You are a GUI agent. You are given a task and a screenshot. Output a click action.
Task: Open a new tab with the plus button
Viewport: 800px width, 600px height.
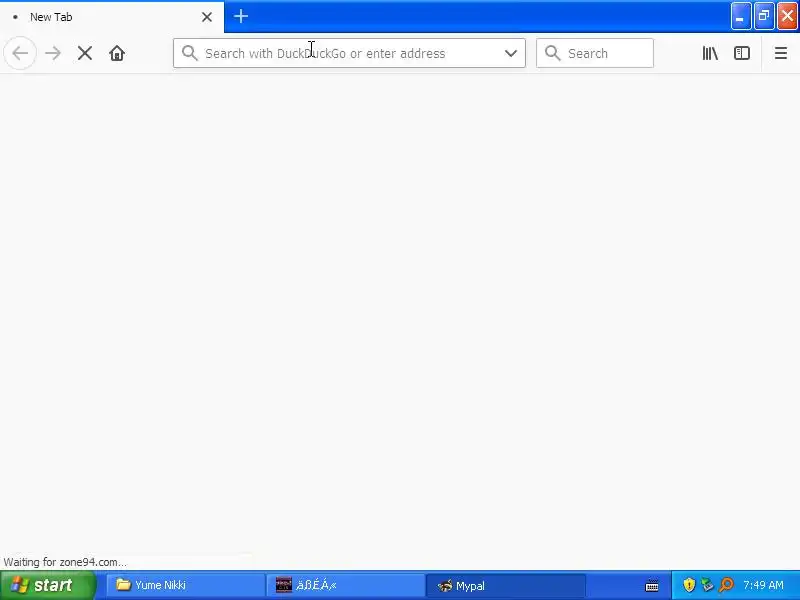[241, 16]
